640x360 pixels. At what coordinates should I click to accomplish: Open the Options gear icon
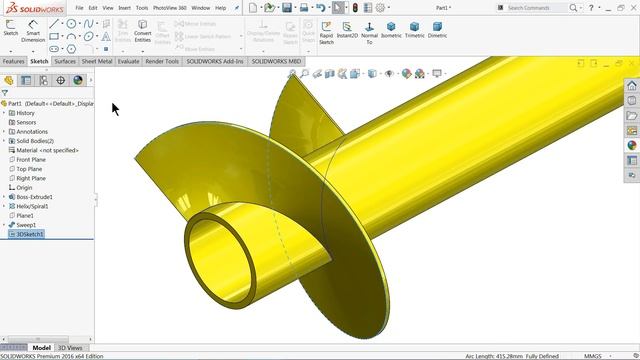380,7
